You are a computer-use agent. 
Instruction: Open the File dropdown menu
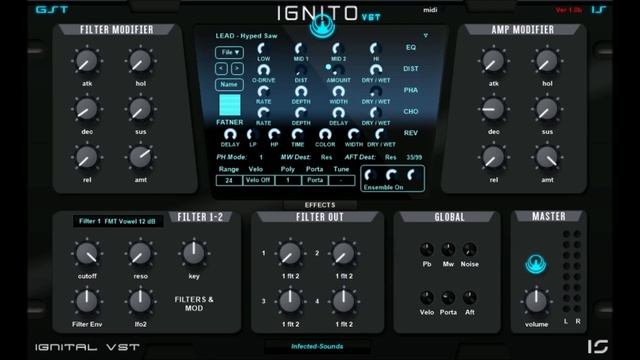pyautogui.click(x=229, y=52)
